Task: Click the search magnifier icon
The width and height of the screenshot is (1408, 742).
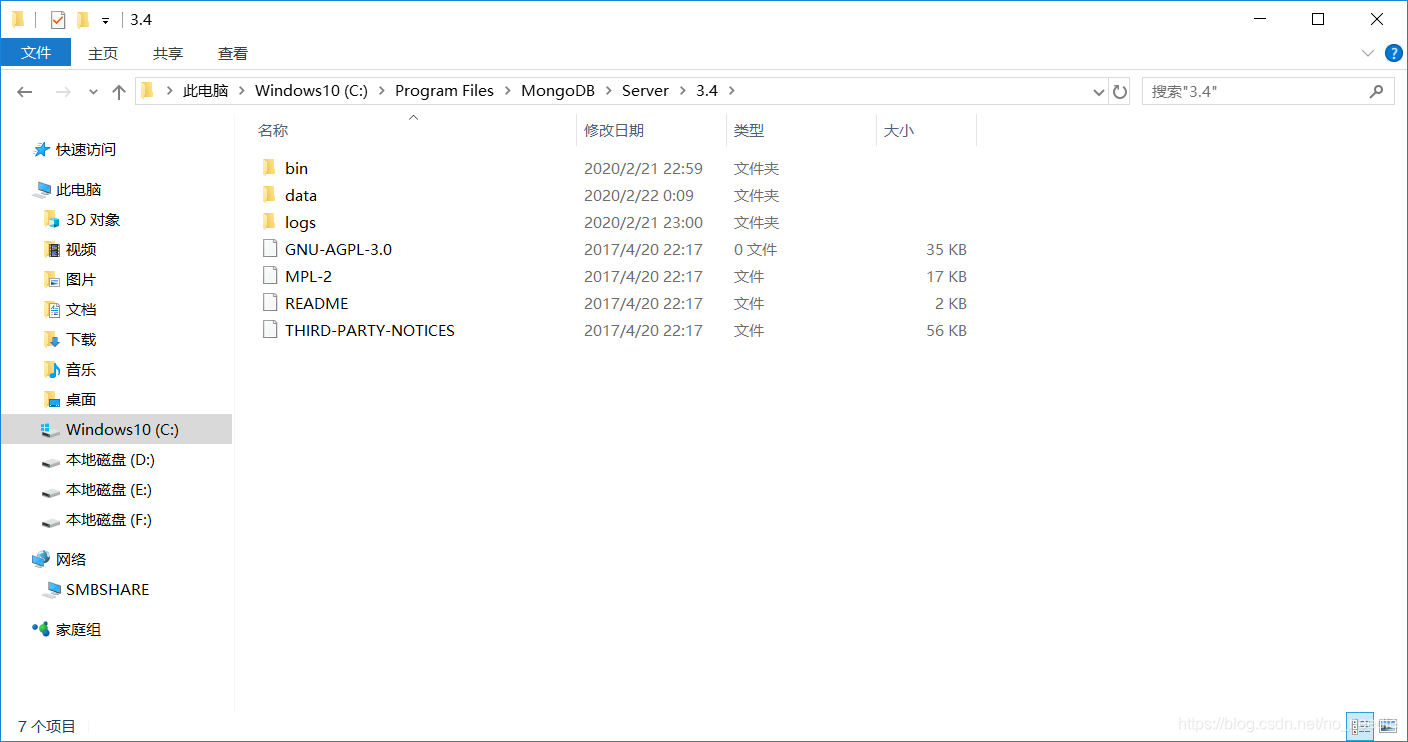Action: 1377,91
